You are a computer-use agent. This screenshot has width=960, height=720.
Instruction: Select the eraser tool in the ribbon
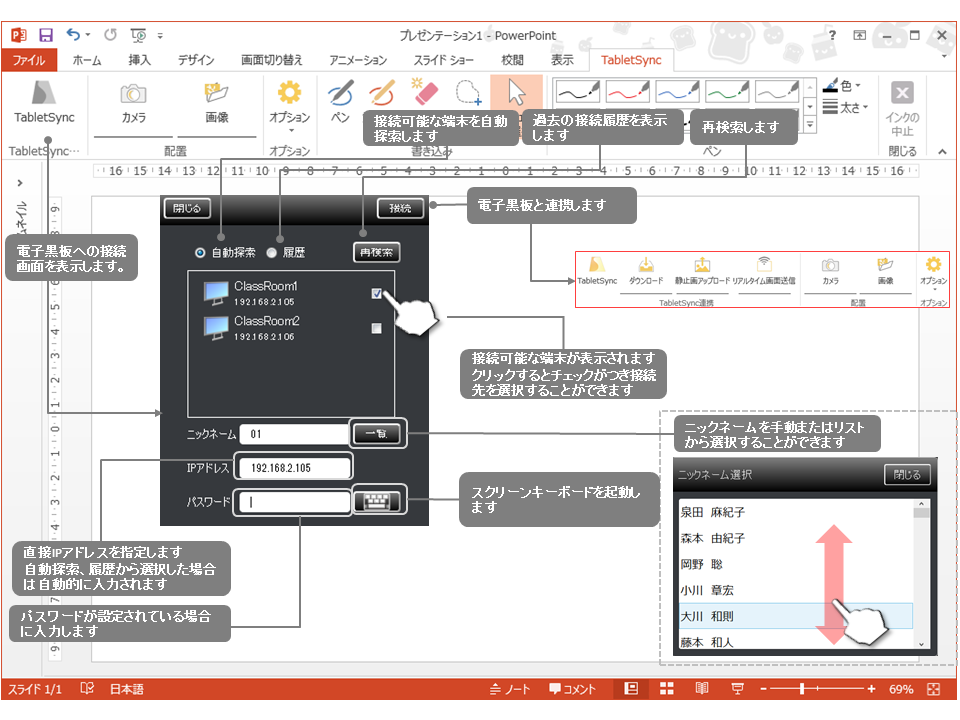425,93
